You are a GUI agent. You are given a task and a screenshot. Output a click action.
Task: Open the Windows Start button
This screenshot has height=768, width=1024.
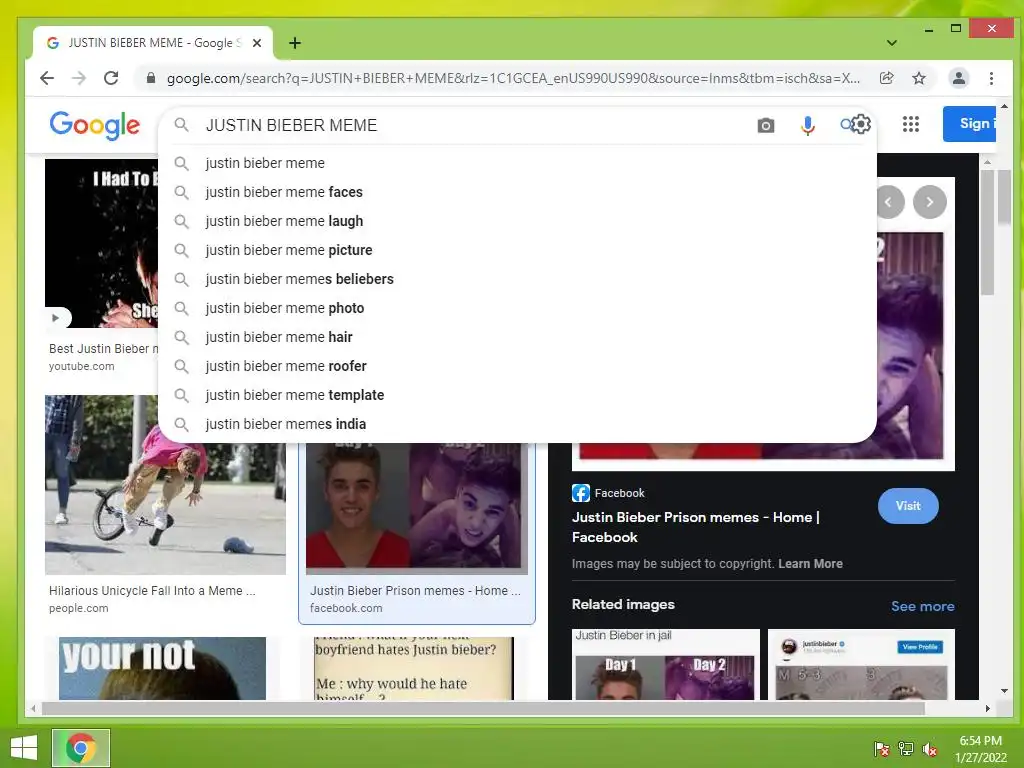[x=24, y=748]
